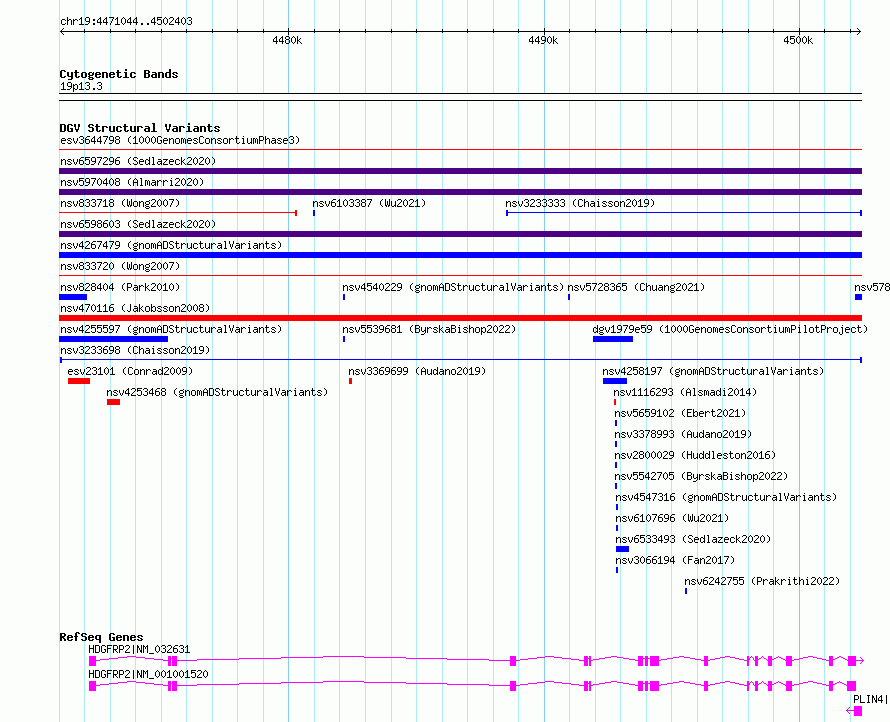This screenshot has width=890, height=722.
Task: Click the blue dgv1979e59 variant bar
Action: (x=613, y=339)
